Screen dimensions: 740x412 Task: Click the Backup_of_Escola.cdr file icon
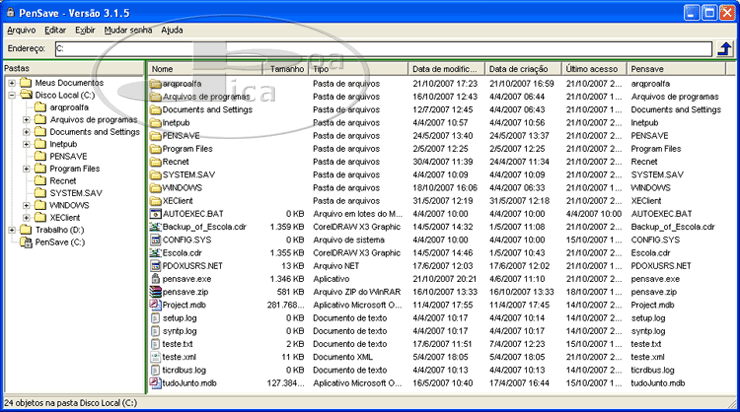coord(155,227)
